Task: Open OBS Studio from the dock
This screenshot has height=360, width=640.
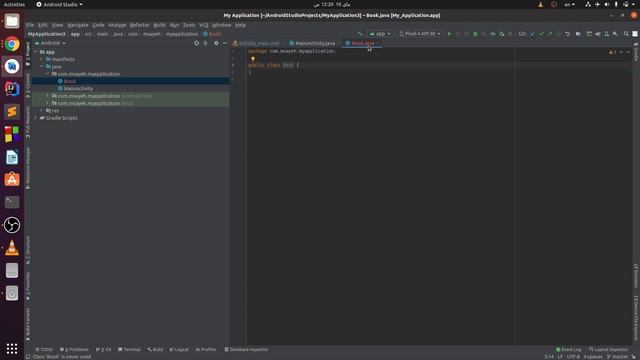Action: [12, 225]
